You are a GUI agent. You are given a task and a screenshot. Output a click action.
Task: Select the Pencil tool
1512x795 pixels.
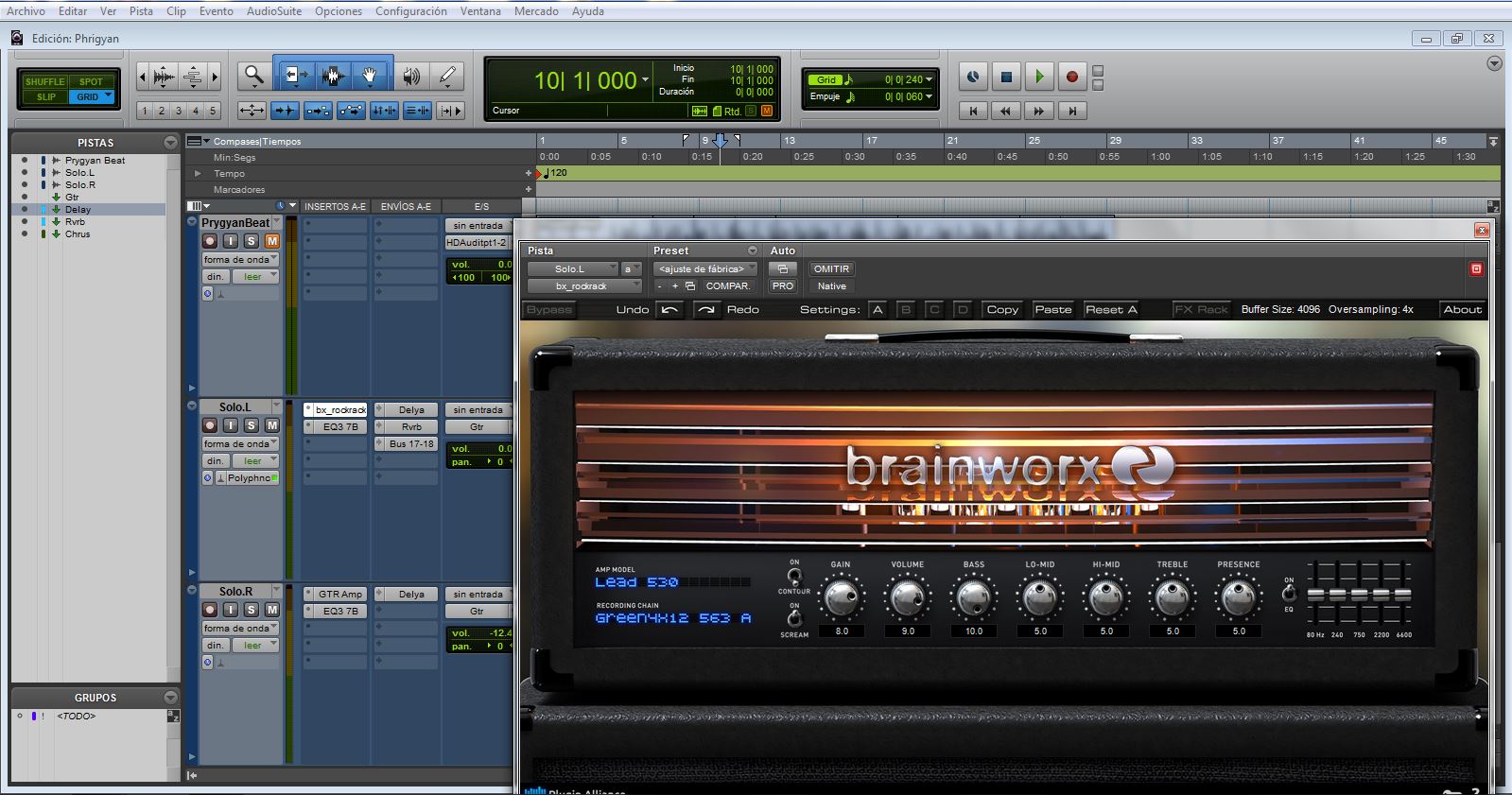[447, 76]
